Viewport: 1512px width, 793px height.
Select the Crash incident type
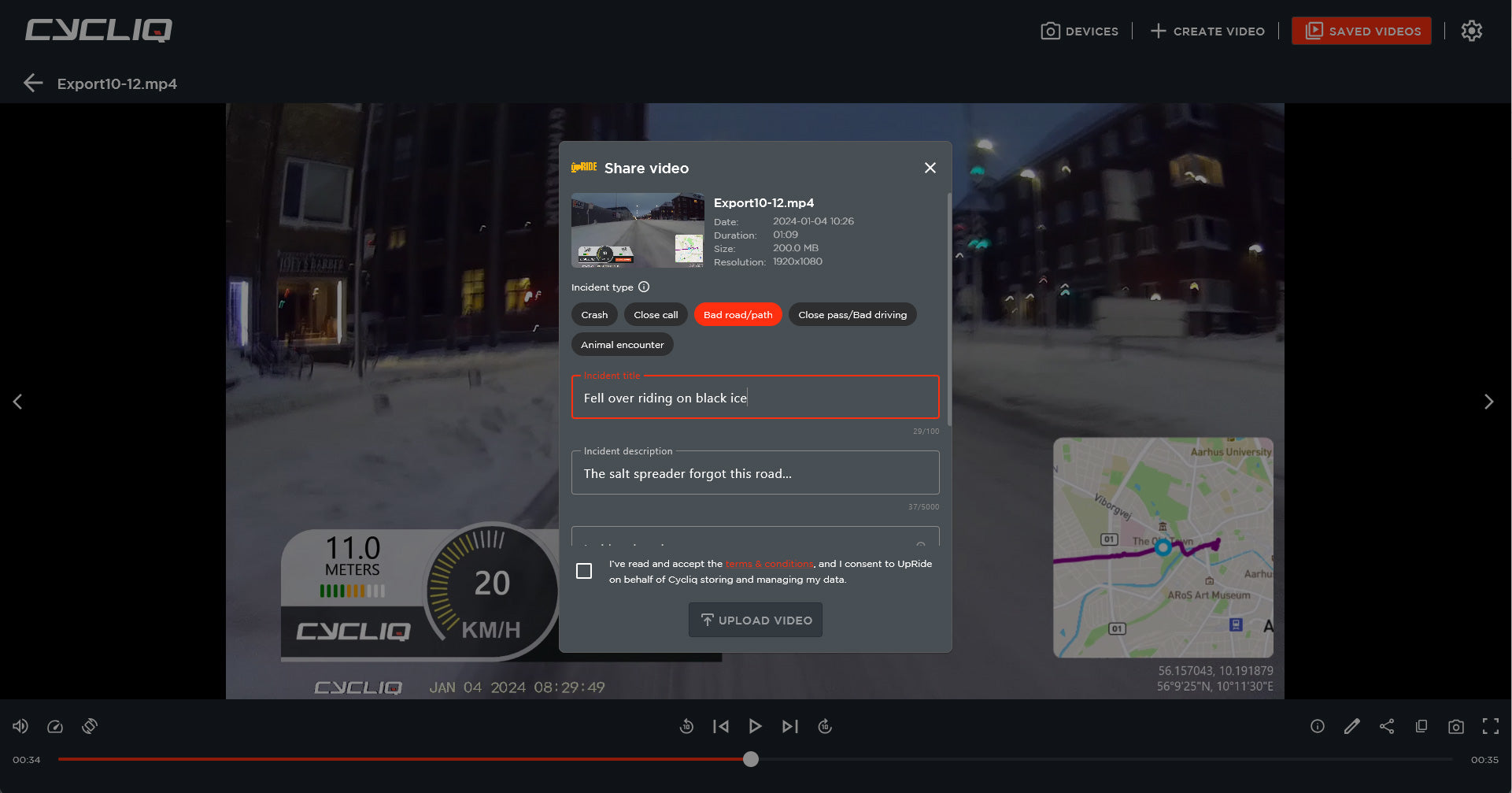point(594,315)
